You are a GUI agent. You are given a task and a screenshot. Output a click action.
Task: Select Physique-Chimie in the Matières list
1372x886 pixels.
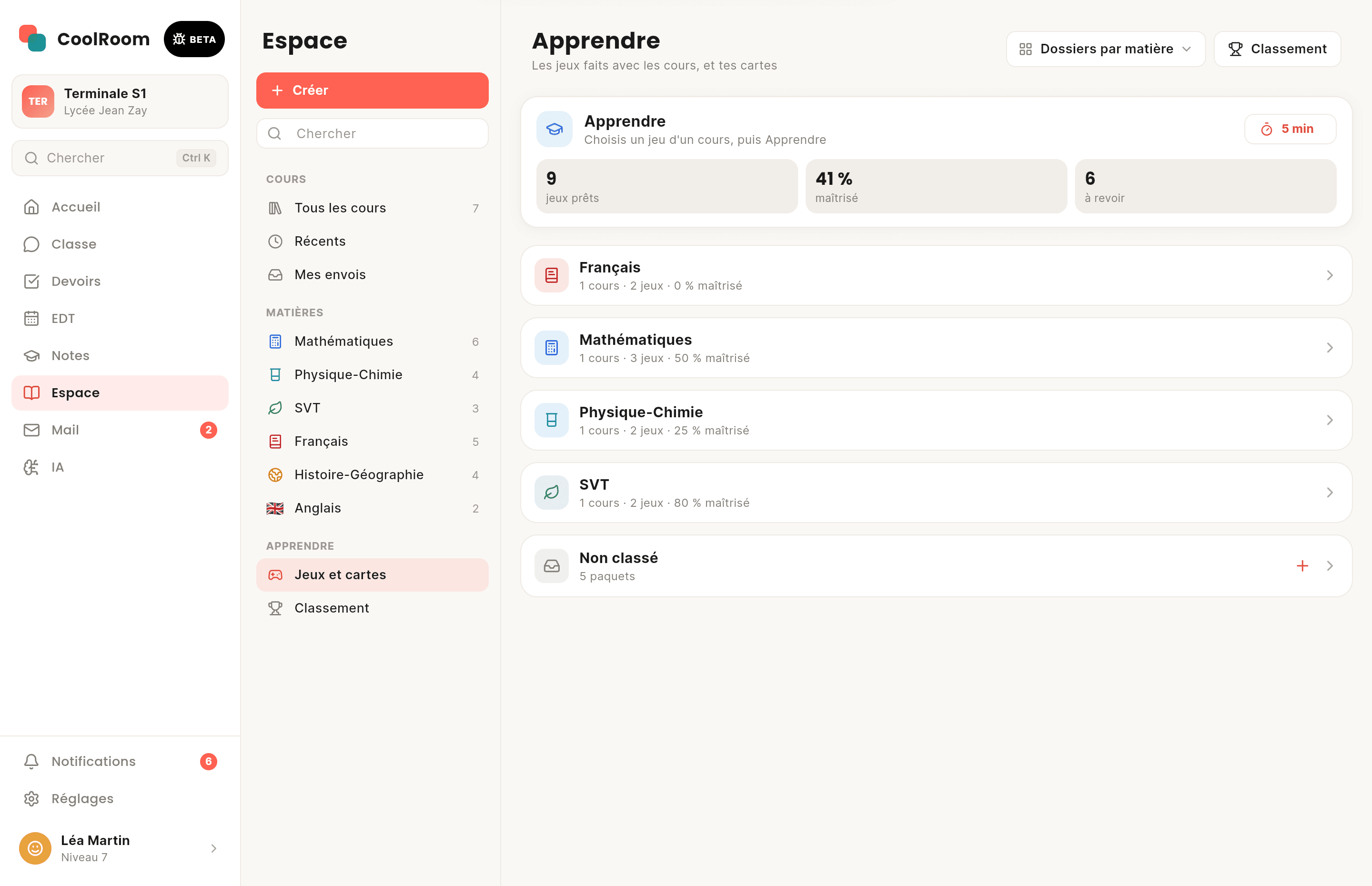(x=372, y=374)
